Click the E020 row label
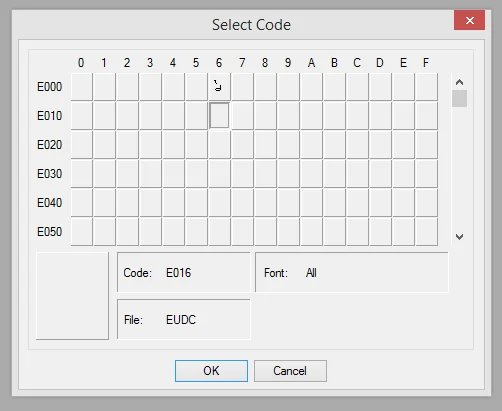The height and width of the screenshot is (411, 502). click(x=50, y=145)
